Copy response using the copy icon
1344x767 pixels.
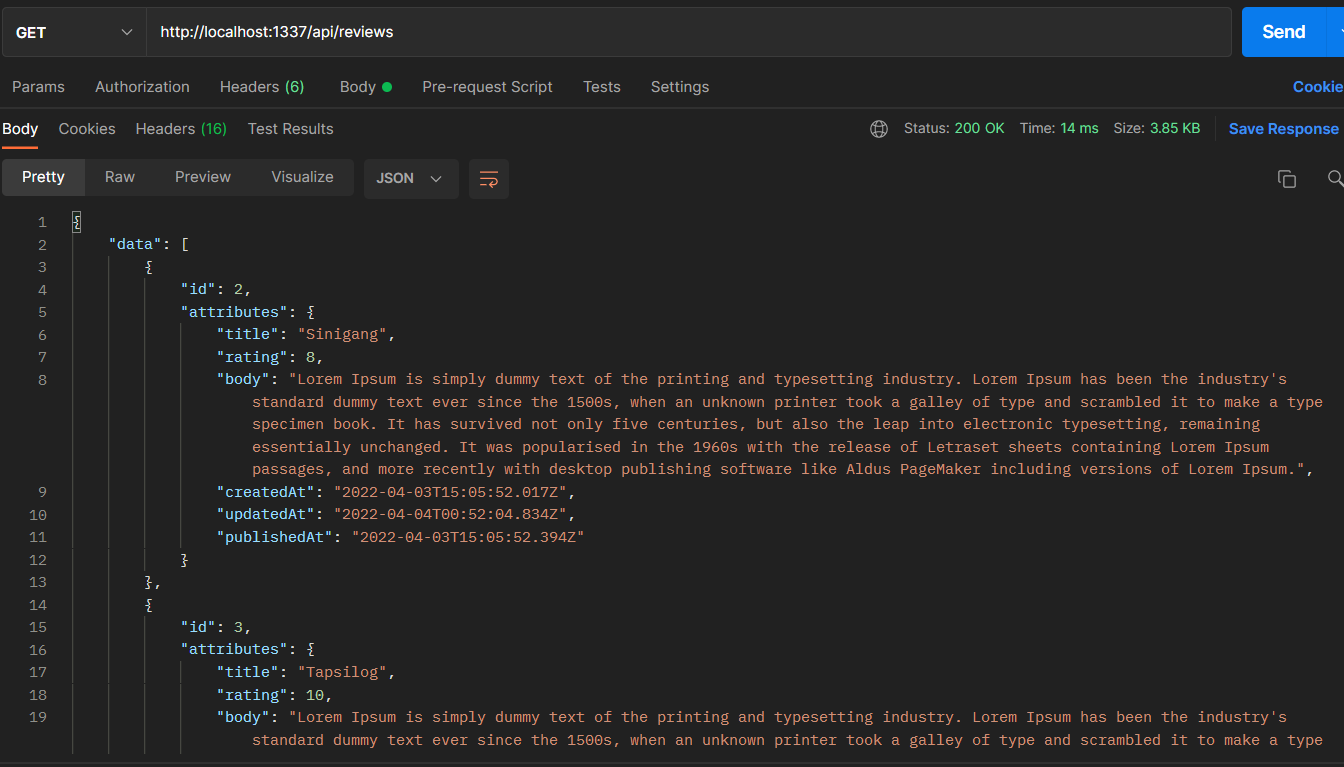1287,179
